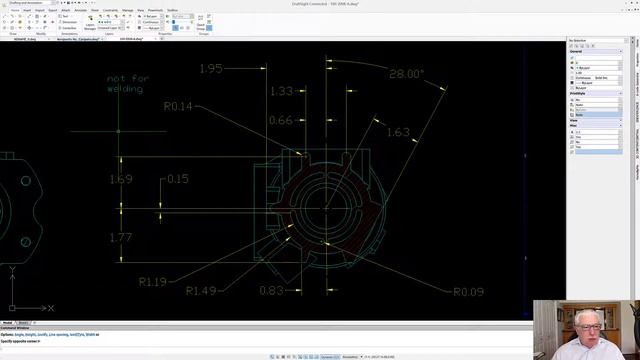
Task: Click the 1.63 dimension text
Action: pos(398,132)
